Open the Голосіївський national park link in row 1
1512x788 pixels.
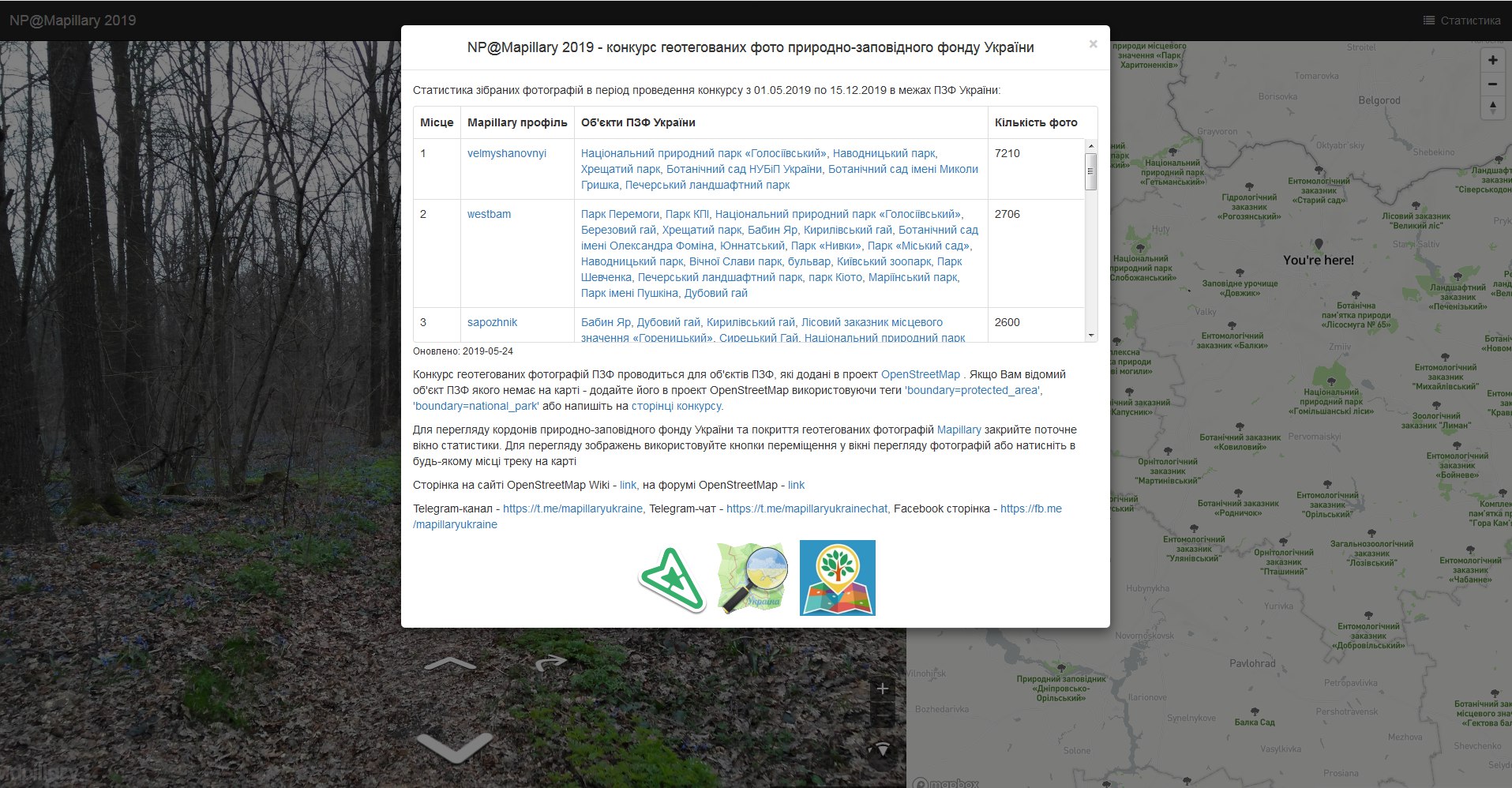click(703, 153)
